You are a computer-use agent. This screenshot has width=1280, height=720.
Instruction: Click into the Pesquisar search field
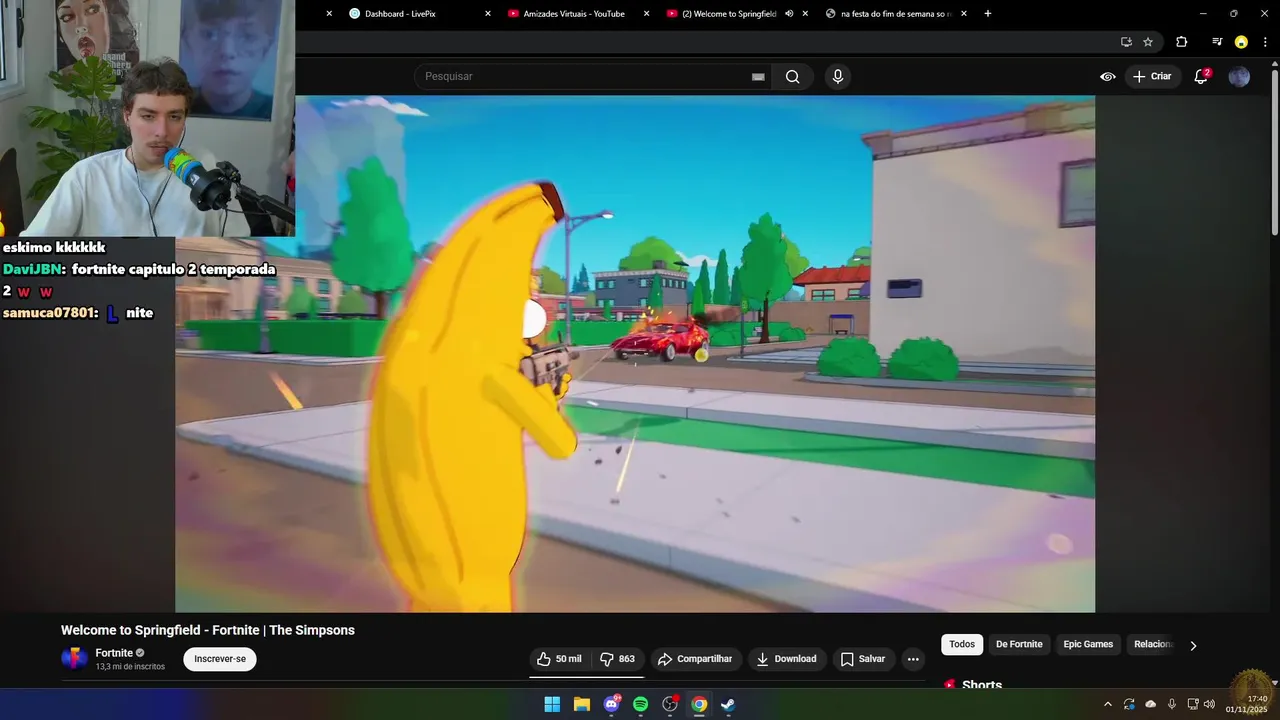[x=585, y=77]
